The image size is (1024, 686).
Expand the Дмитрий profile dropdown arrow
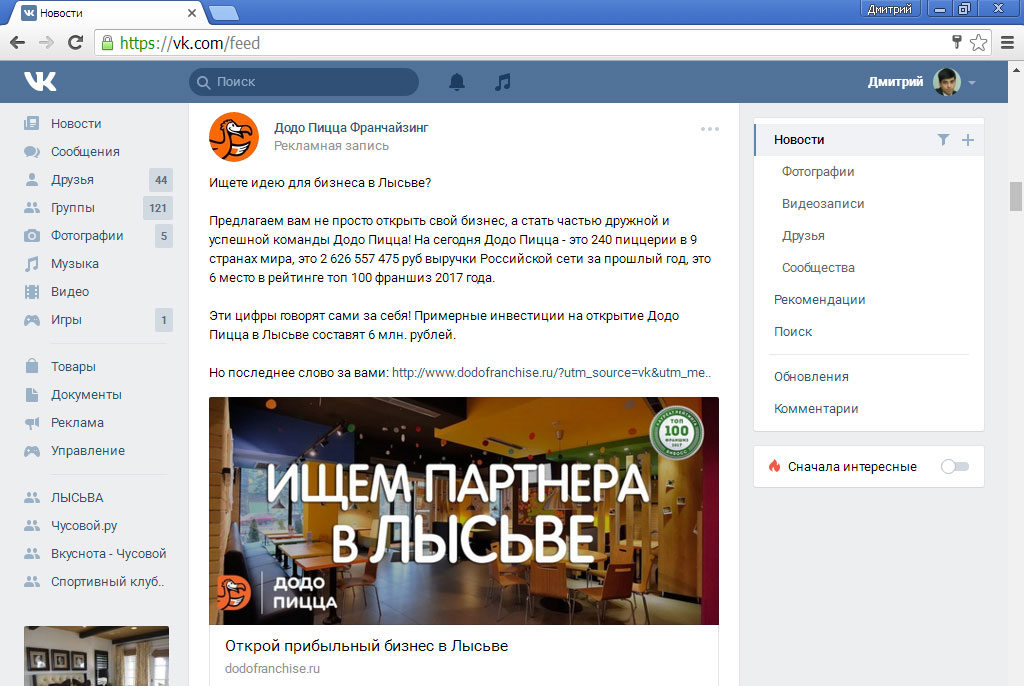(x=972, y=83)
